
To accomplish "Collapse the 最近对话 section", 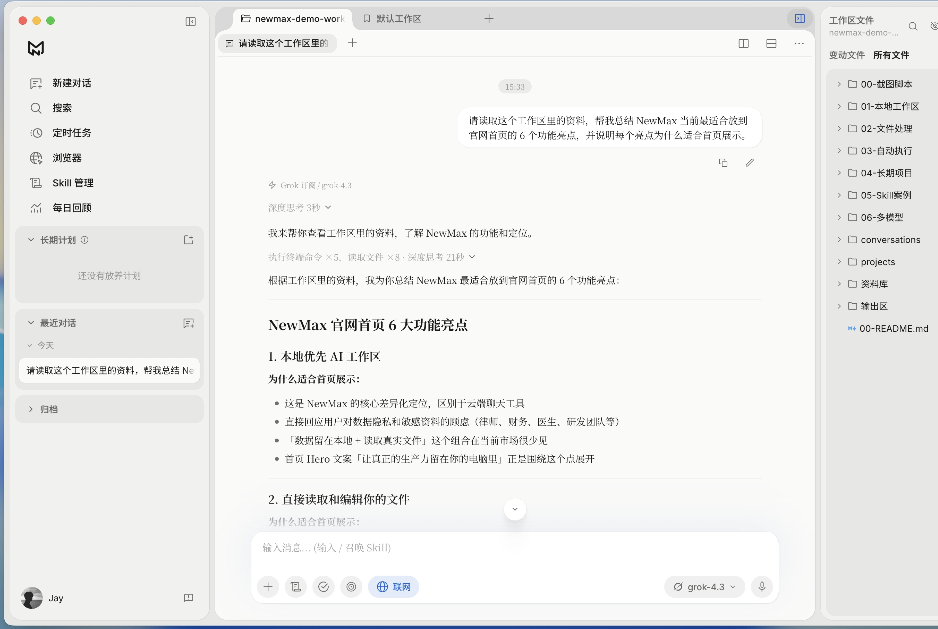I will click(x=31, y=323).
